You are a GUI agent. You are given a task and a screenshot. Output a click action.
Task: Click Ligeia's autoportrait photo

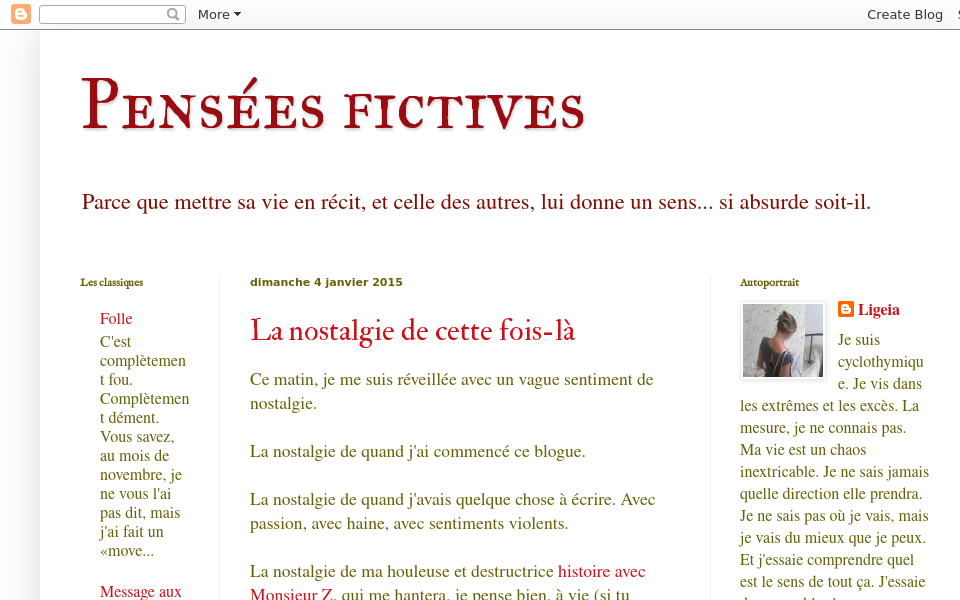(x=782, y=340)
